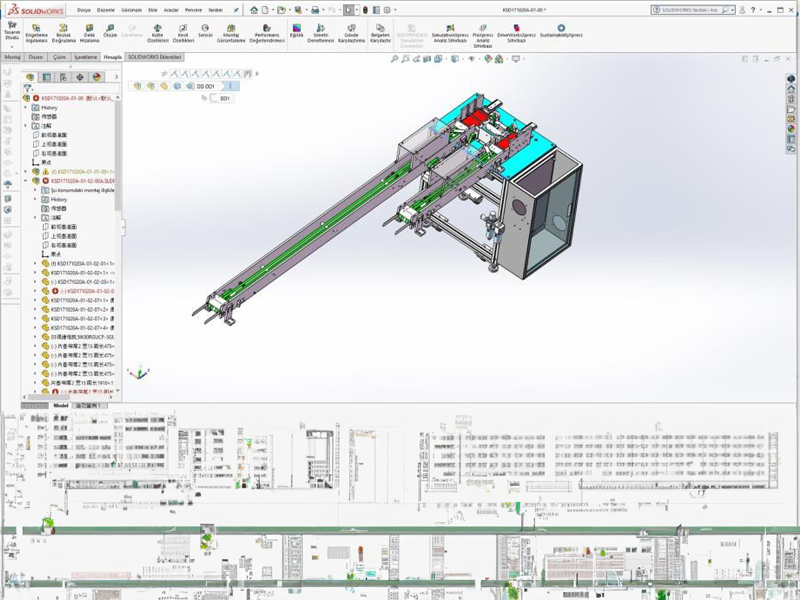Image resolution: width=800 pixels, height=600 pixels.
Task: Select the Model tab at bottom
Action: point(61,406)
